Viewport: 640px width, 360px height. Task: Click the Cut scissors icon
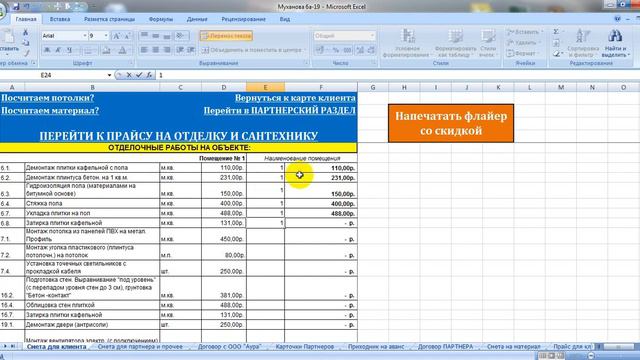(x=25, y=32)
